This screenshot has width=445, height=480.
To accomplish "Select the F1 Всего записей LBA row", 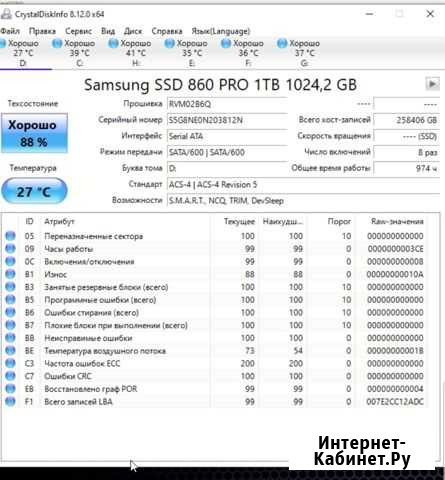I will [x=216, y=402].
